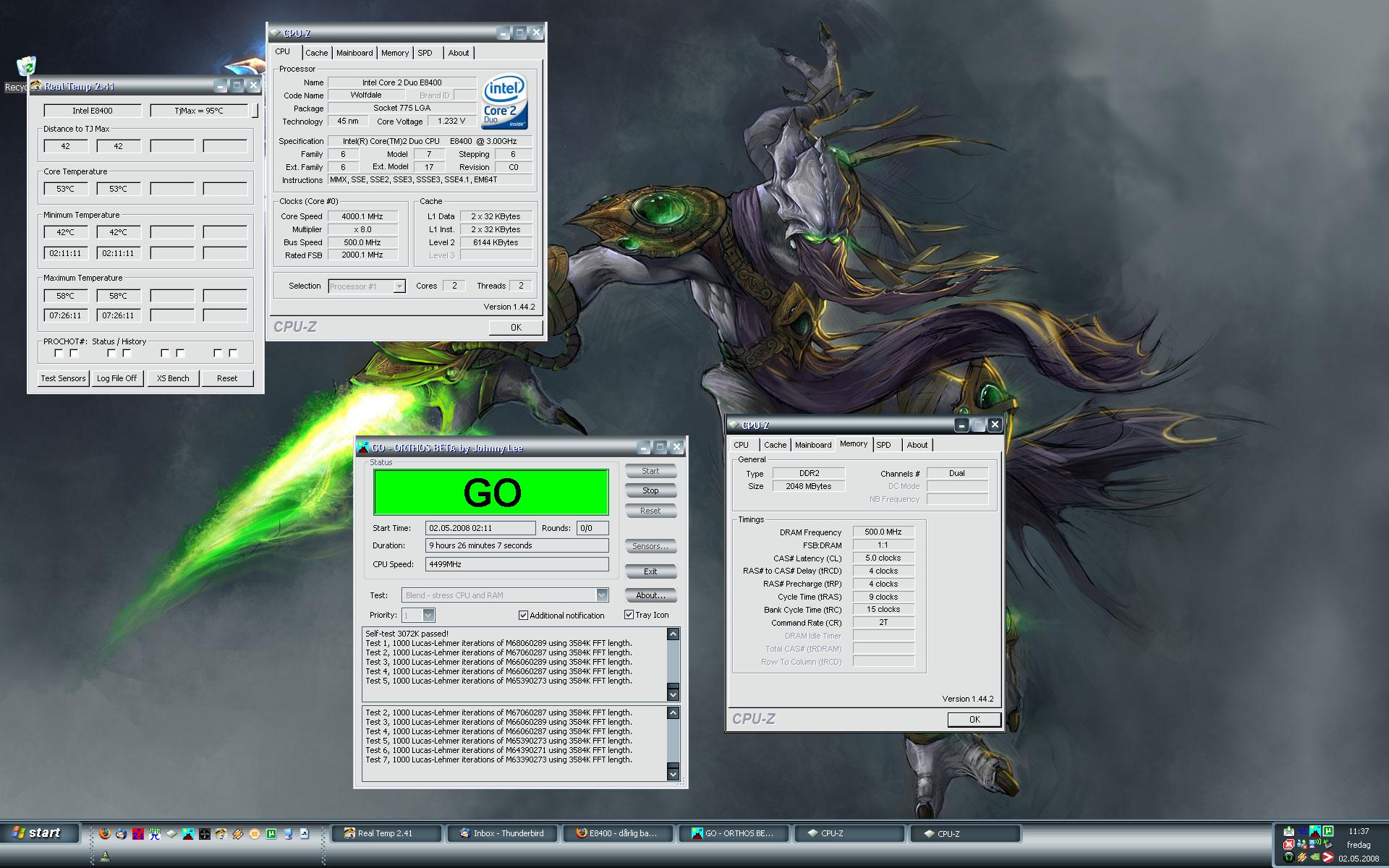Open the SPD tab in lower CPU-Z window
The height and width of the screenshot is (868, 1389).
(x=883, y=445)
